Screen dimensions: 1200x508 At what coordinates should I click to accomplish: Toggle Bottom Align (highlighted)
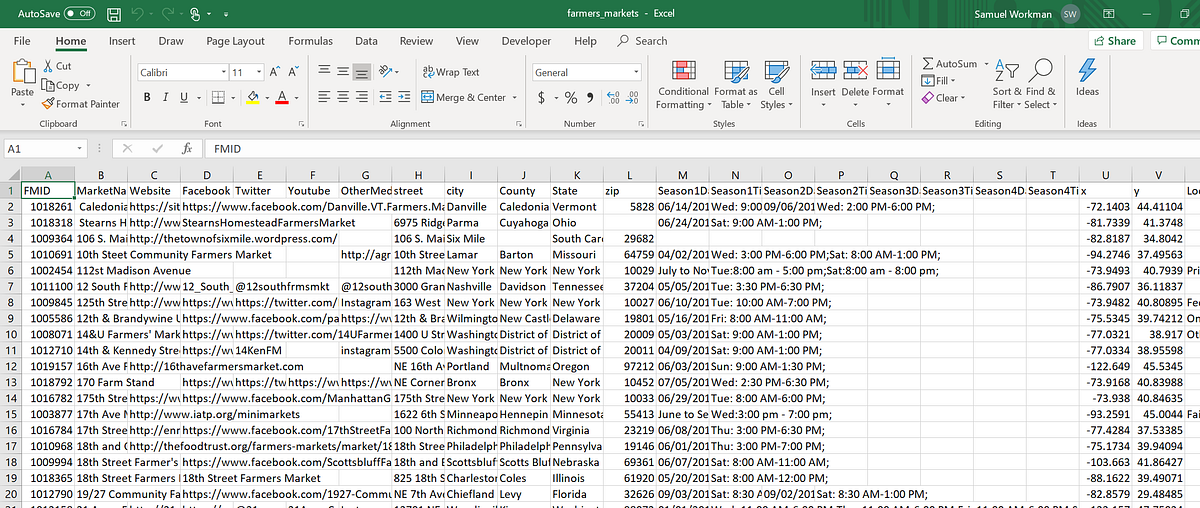tap(362, 72)
